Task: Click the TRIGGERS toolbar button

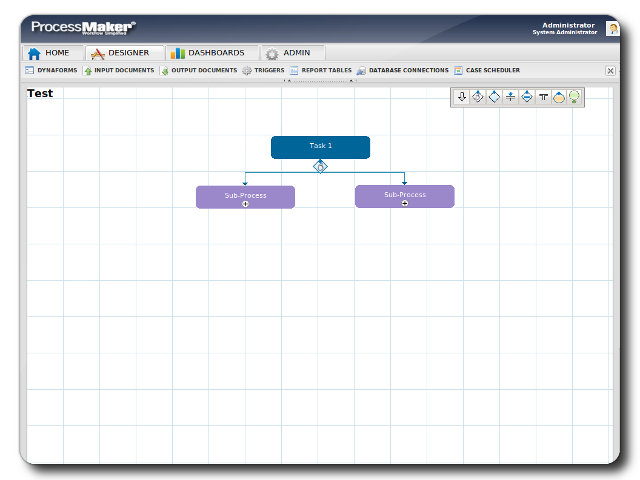Action: [263, 71]
